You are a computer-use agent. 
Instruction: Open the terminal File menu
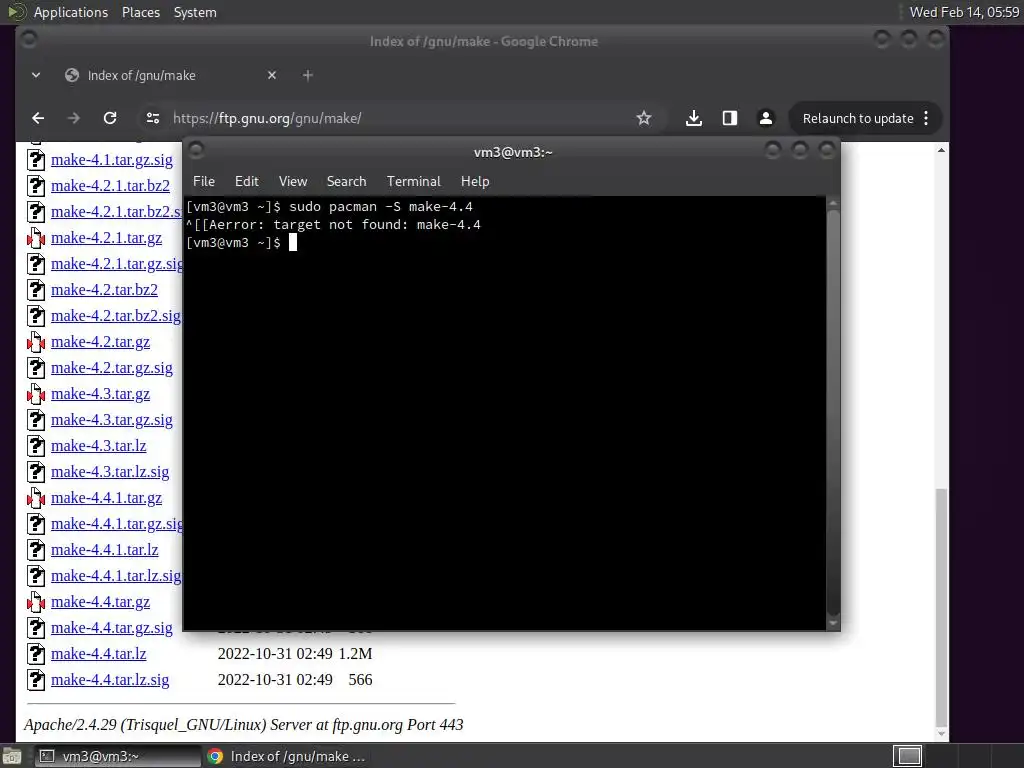[204, 182]
